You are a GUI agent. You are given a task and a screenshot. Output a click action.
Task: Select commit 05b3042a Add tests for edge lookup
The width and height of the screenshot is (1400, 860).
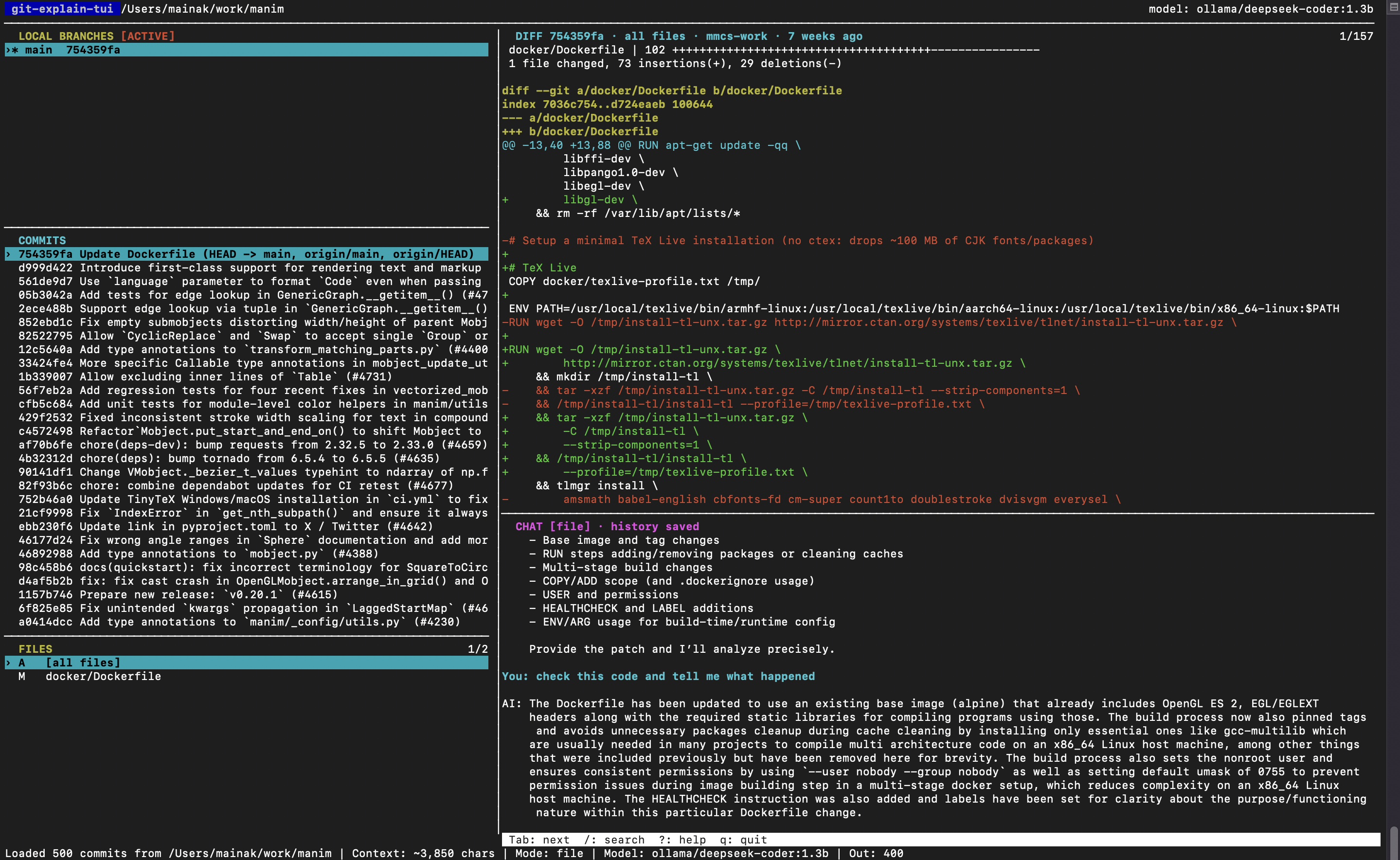pyautogui.click(x=246, y=295)
